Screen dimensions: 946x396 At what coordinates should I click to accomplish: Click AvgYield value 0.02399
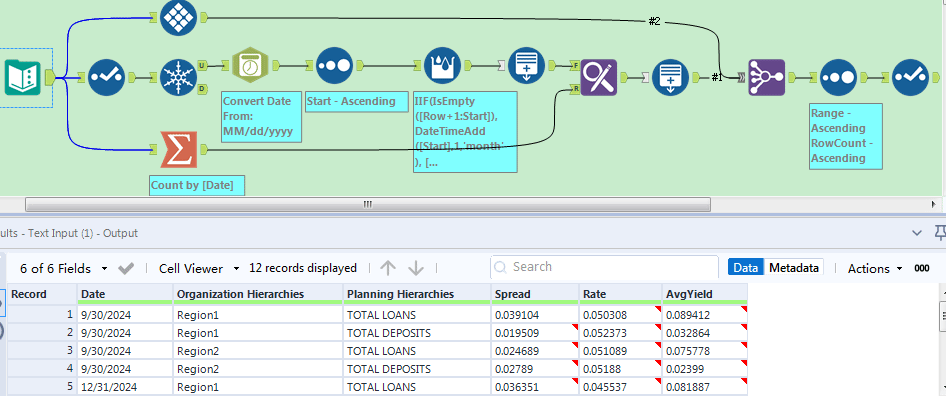(705, 368)
